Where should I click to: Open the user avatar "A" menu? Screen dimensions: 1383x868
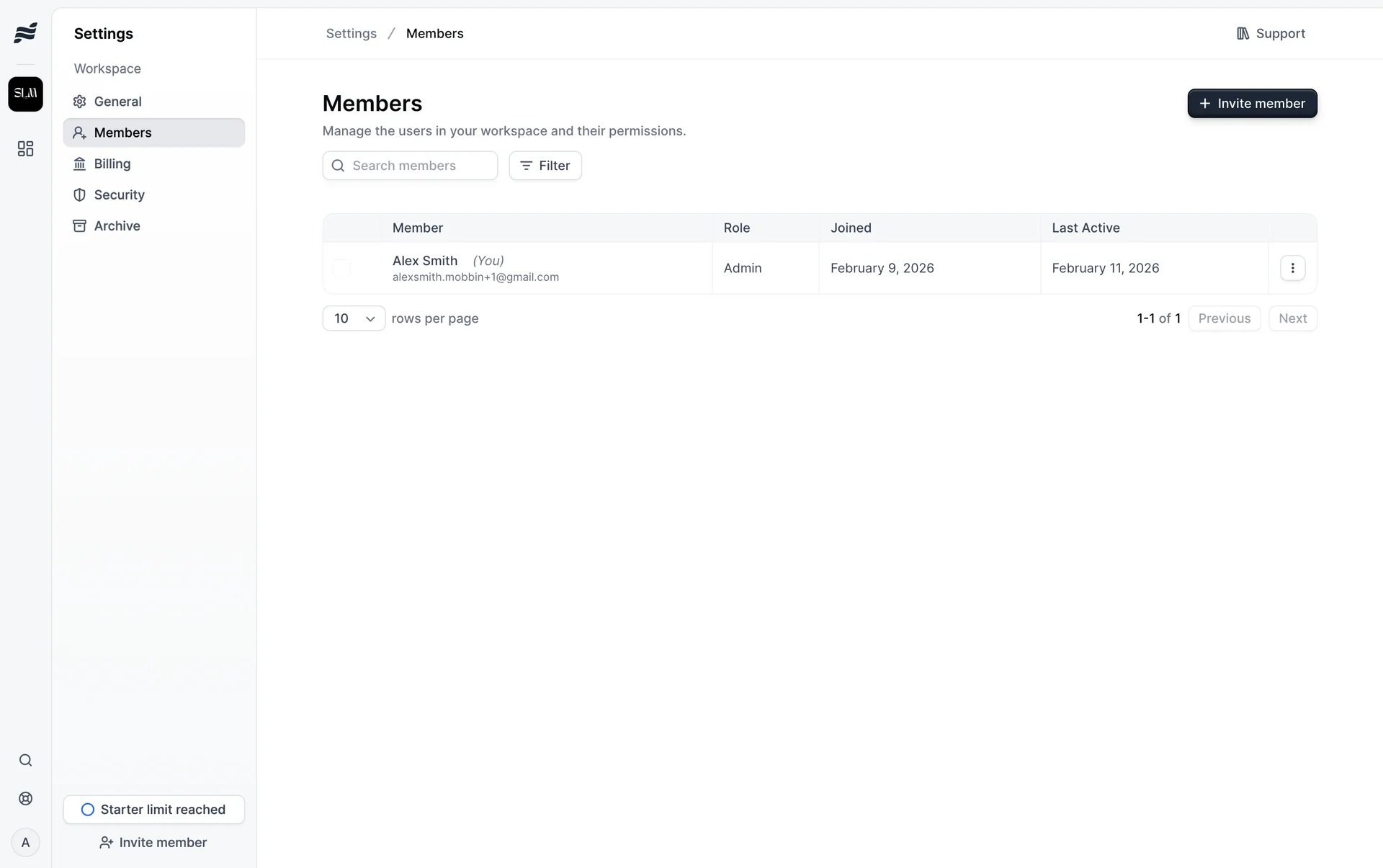tap(25, 843)
